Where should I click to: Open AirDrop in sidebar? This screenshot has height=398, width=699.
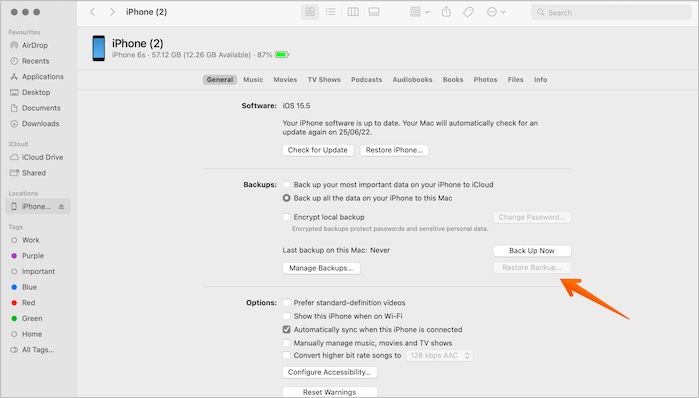point(35,45)
